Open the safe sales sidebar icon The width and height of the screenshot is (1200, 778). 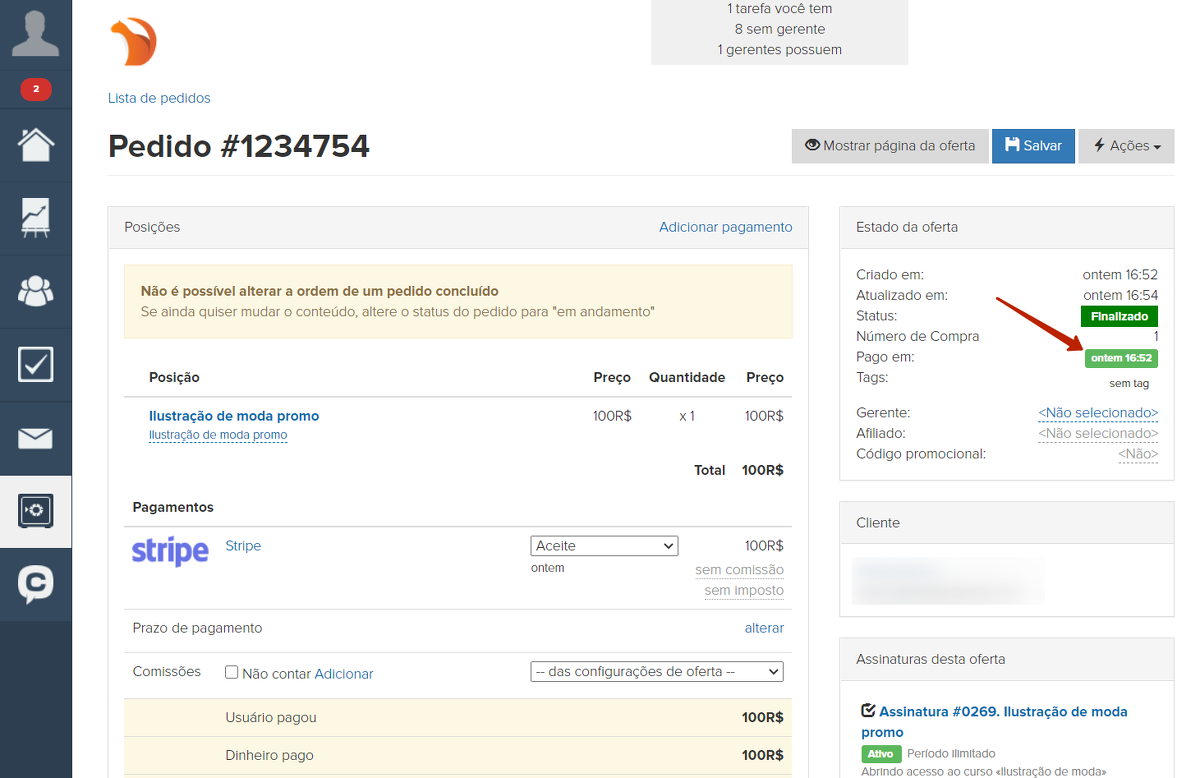pyautogui.click(x=36, y=511)
